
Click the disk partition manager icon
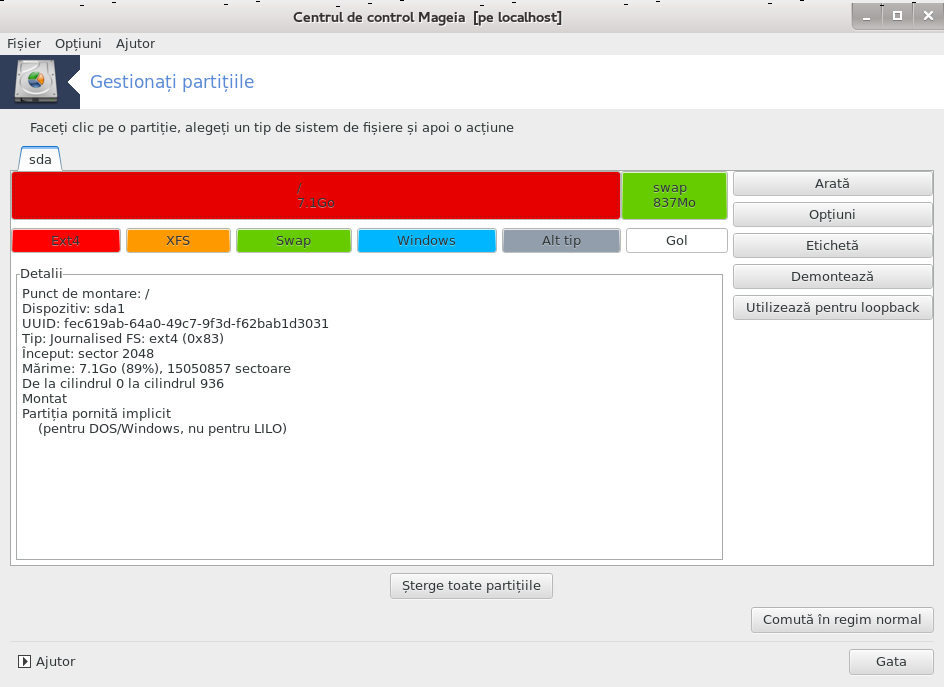pyautogui.click(x=36, y=81)
